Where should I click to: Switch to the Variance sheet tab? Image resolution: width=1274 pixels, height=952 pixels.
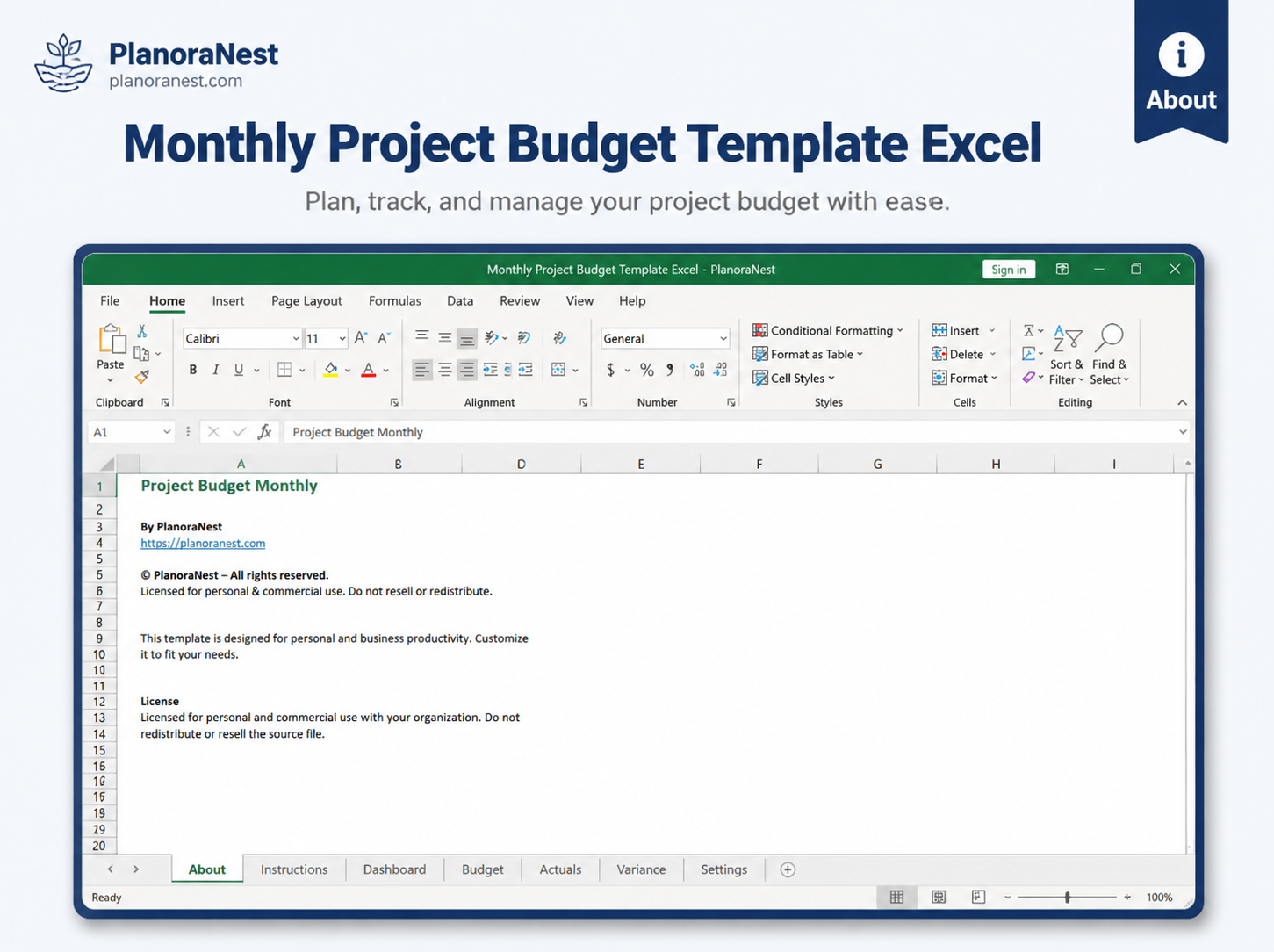coord(641,869)
